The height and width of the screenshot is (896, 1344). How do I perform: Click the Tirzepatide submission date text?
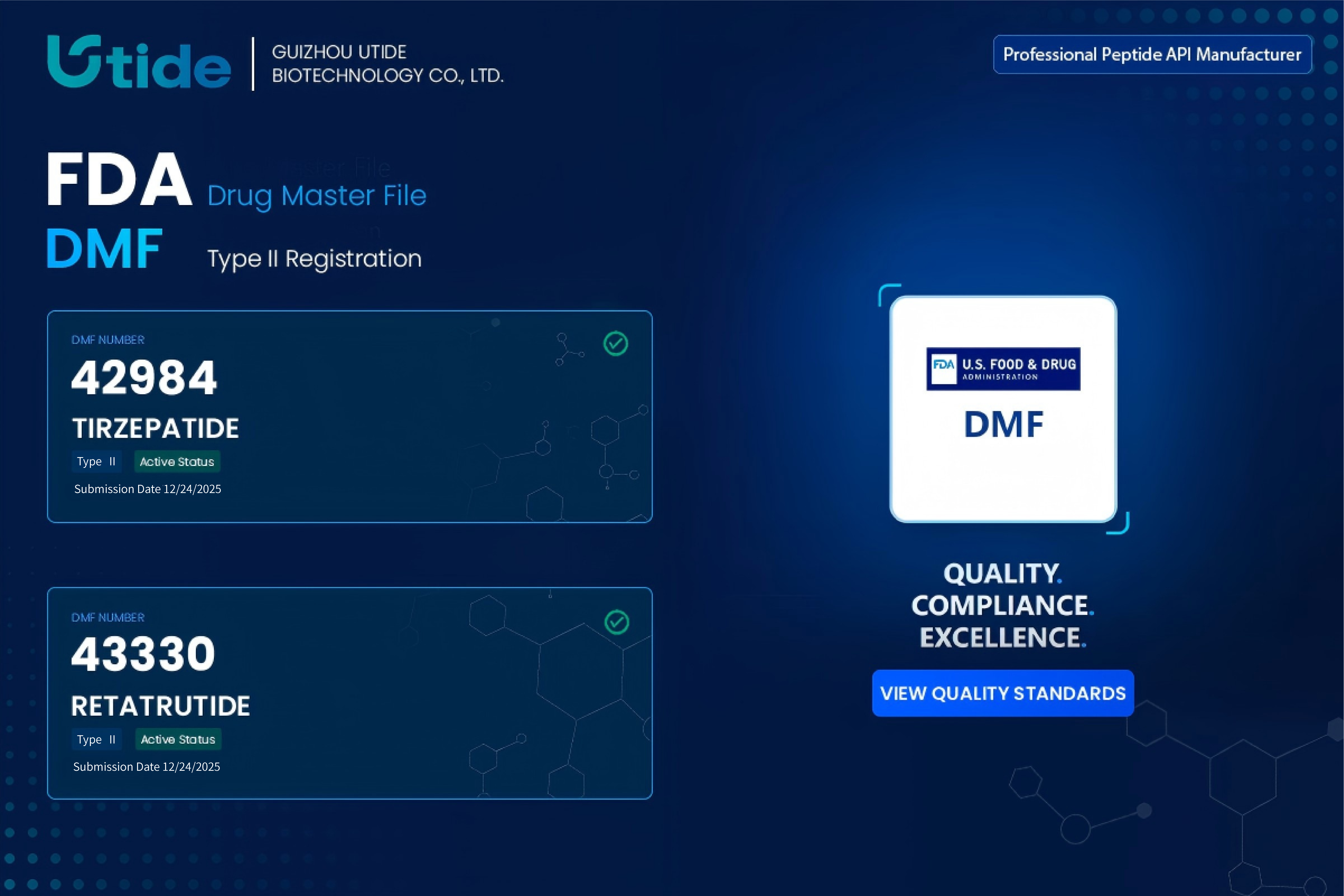(148, 489)
